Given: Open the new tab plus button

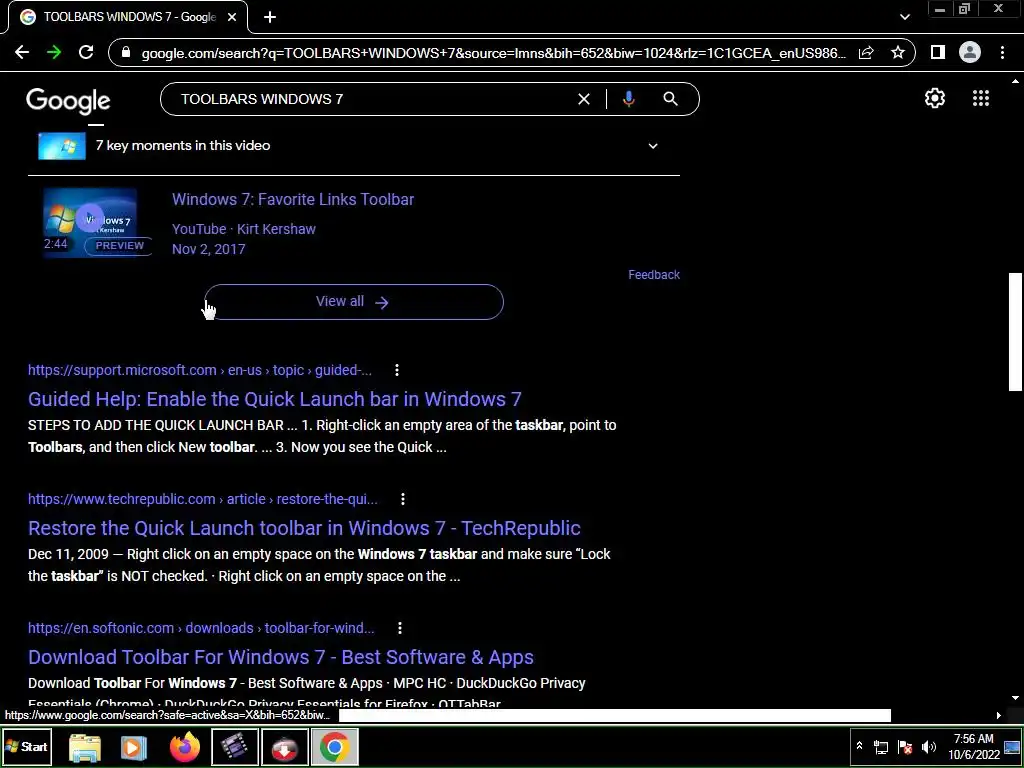Looking at the screenshot, I should (x=270, y=17).
